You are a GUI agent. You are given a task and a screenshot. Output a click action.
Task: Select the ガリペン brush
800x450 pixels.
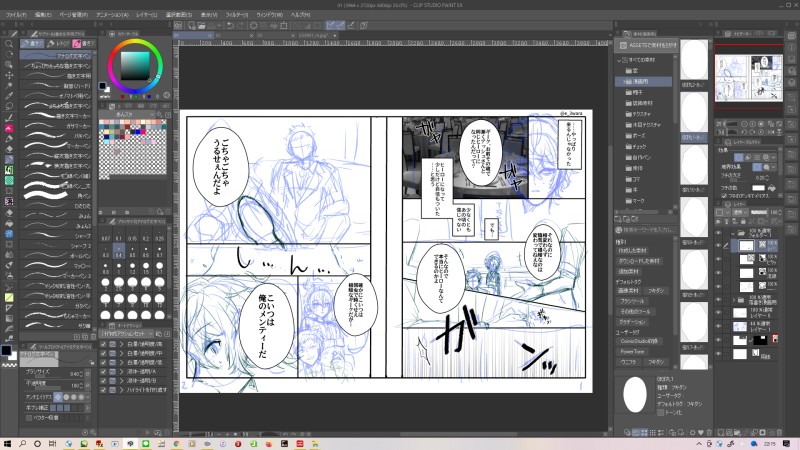pos(56,306)
